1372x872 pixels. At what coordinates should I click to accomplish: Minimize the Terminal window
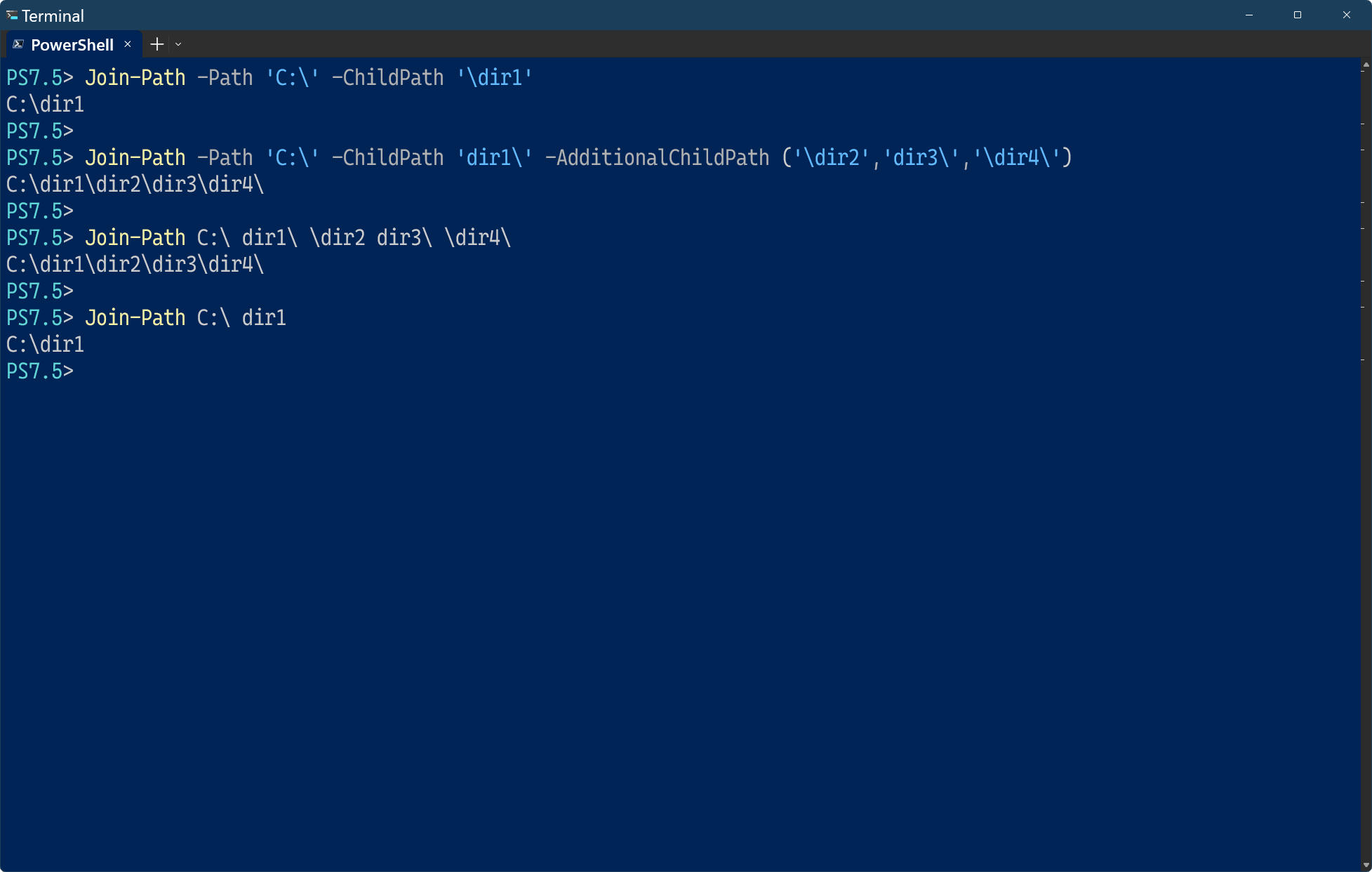1249,15
